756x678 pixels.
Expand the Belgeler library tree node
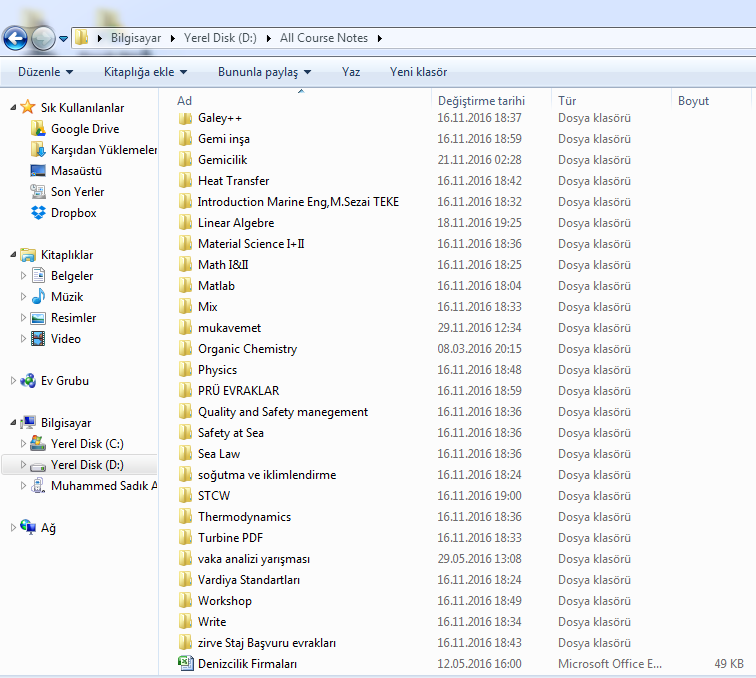pyautogui.click(x=25, y=276)
